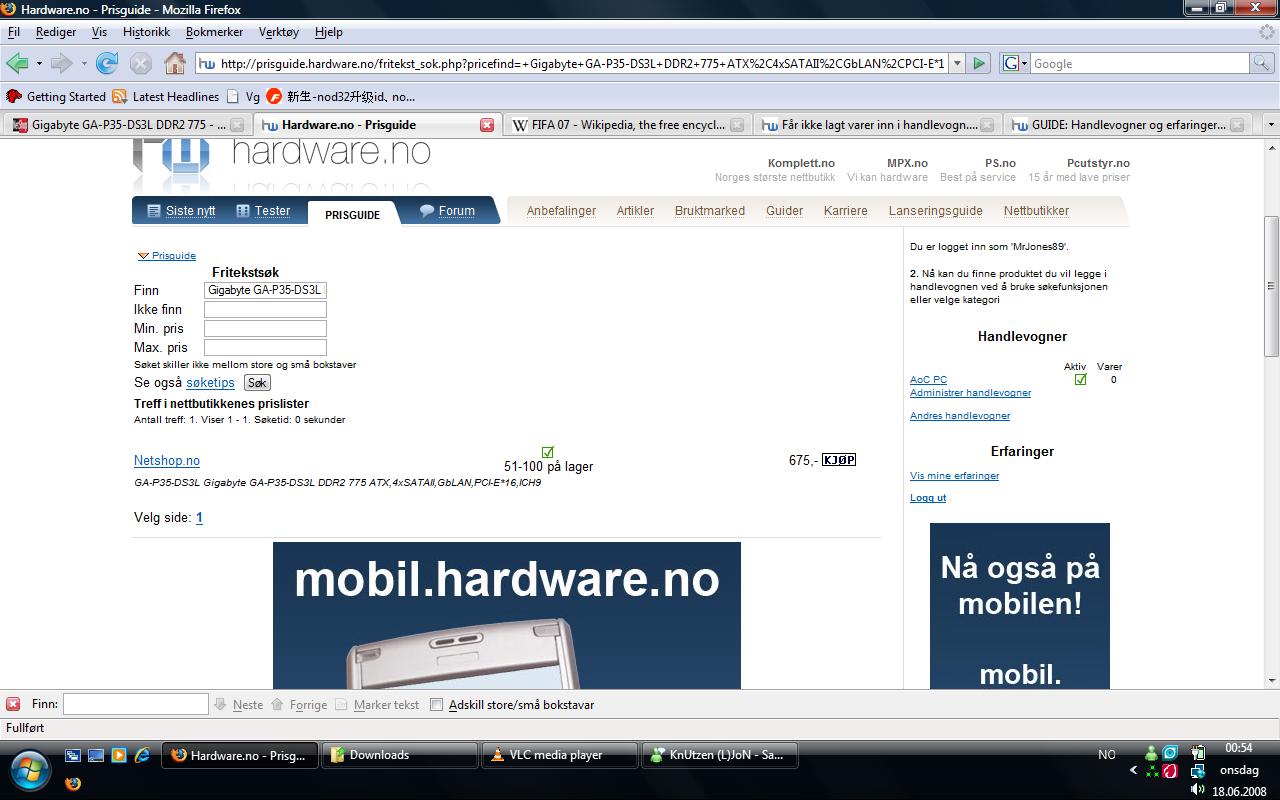The width and height of the screenshot is (1280, 800).
Task: Focus the find bar Finn text field
Action: (135, 704)
